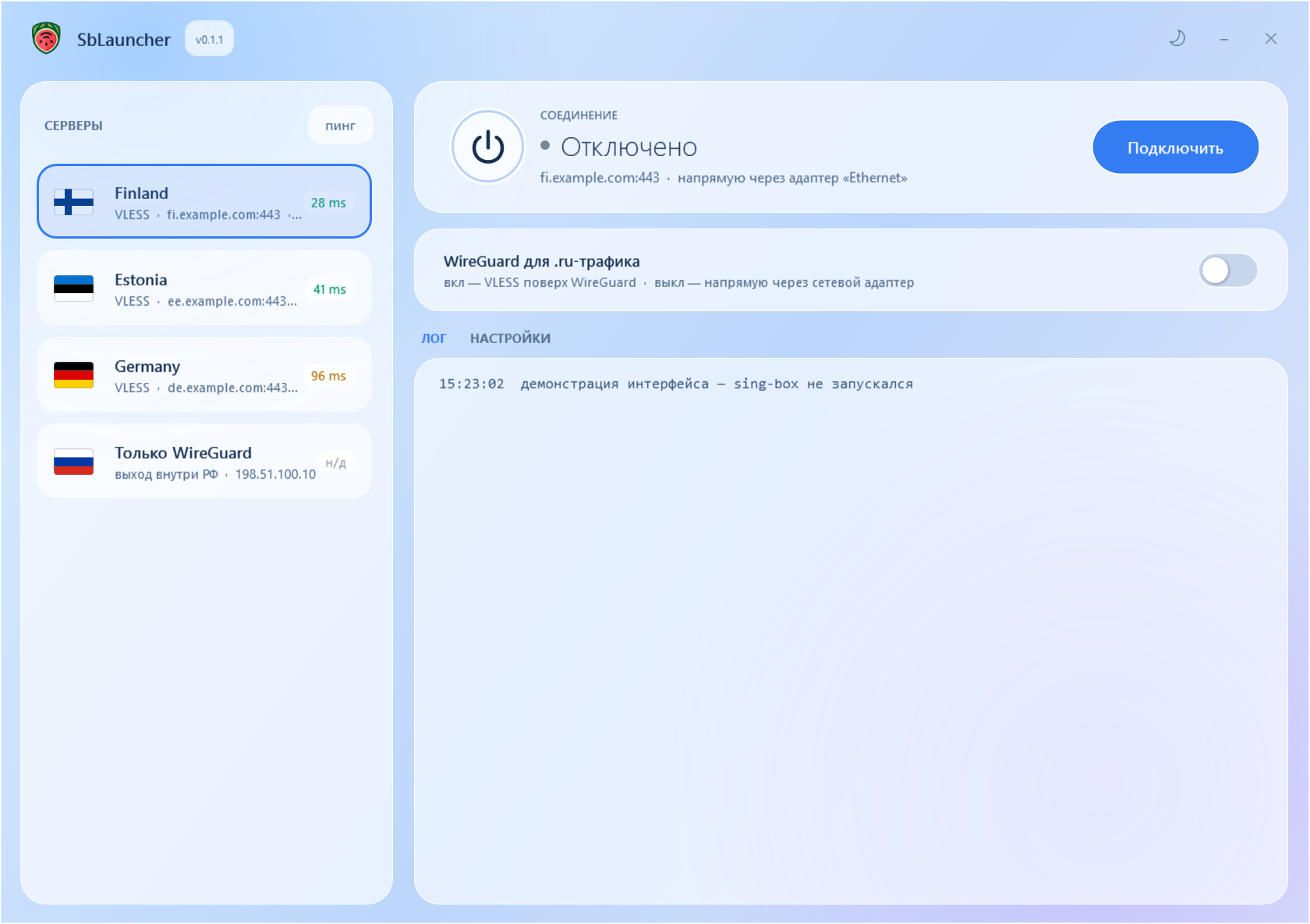Click the round power icon button

488,147
